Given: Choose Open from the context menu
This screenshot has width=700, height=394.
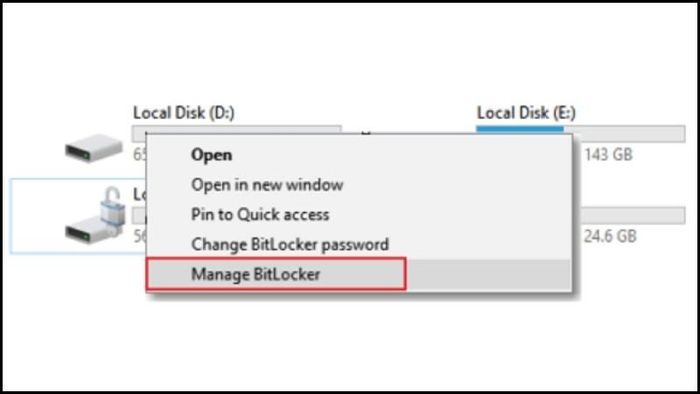Looking at the screenshot, I should [211, 155].
